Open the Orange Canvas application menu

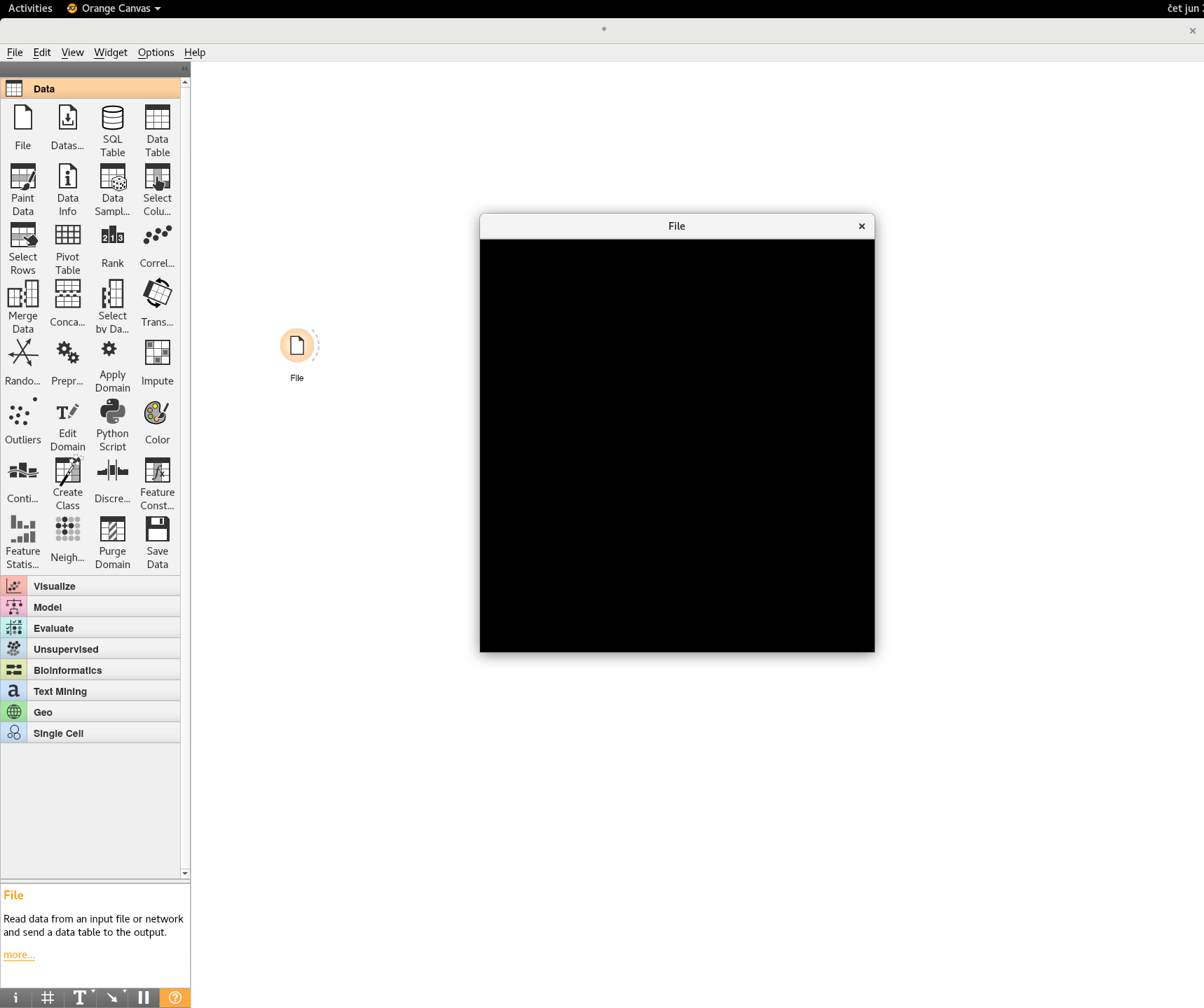click(x=114, y=8)
